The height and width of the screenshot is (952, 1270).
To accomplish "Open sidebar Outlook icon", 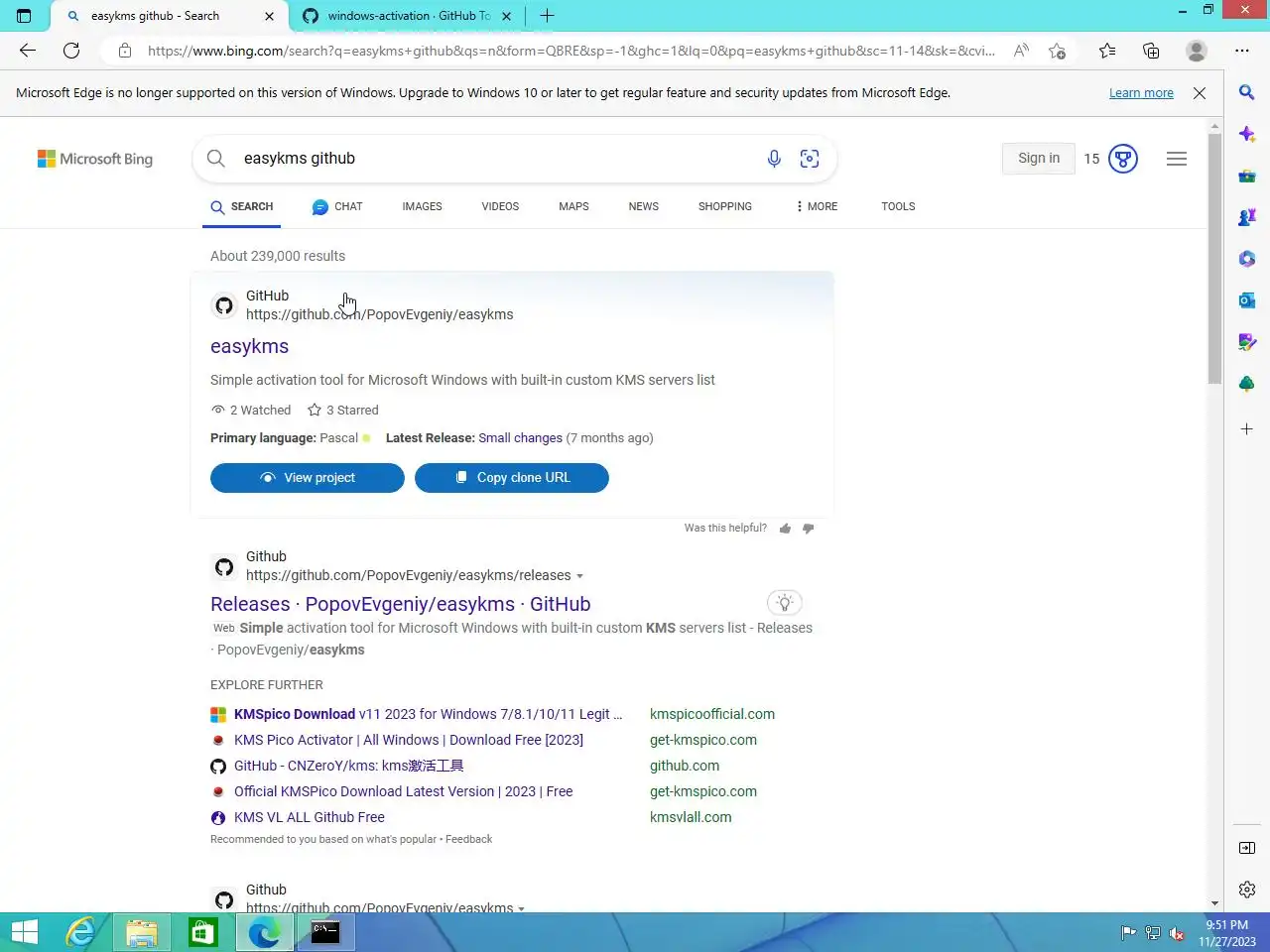I will coord(1247,300).
